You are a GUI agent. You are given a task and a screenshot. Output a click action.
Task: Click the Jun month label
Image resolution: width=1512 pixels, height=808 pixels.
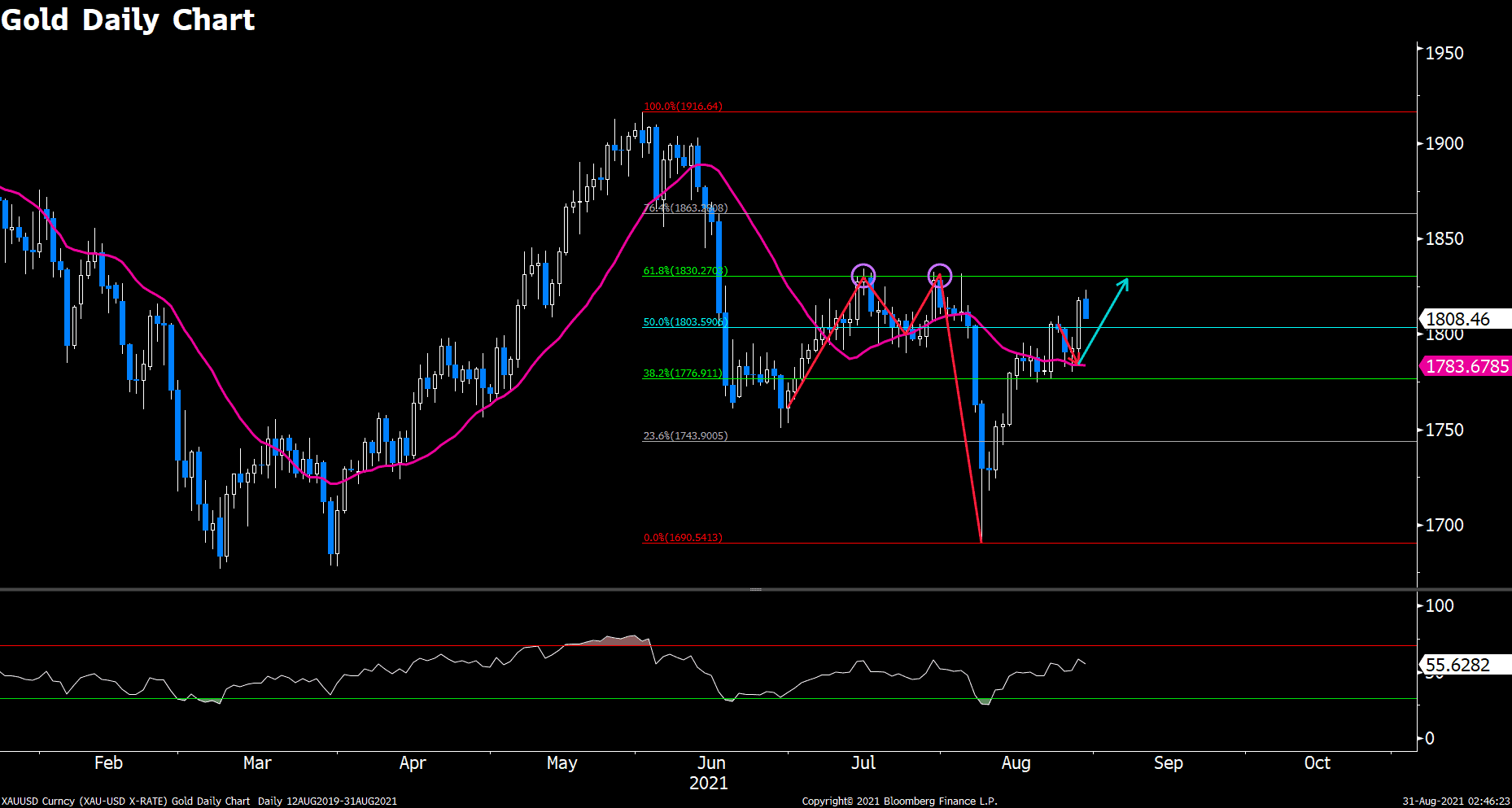tap(711, 763)
